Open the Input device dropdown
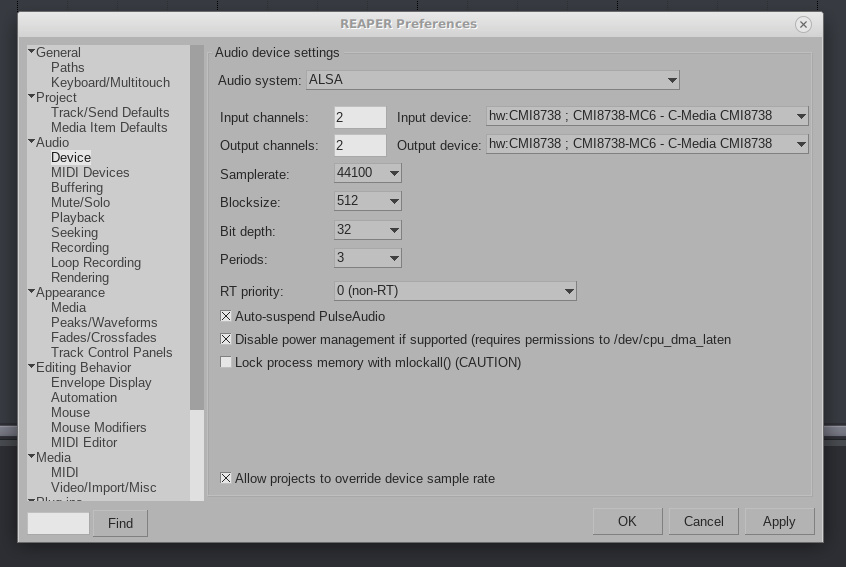 pyautogui.click(x=647, y=116)
